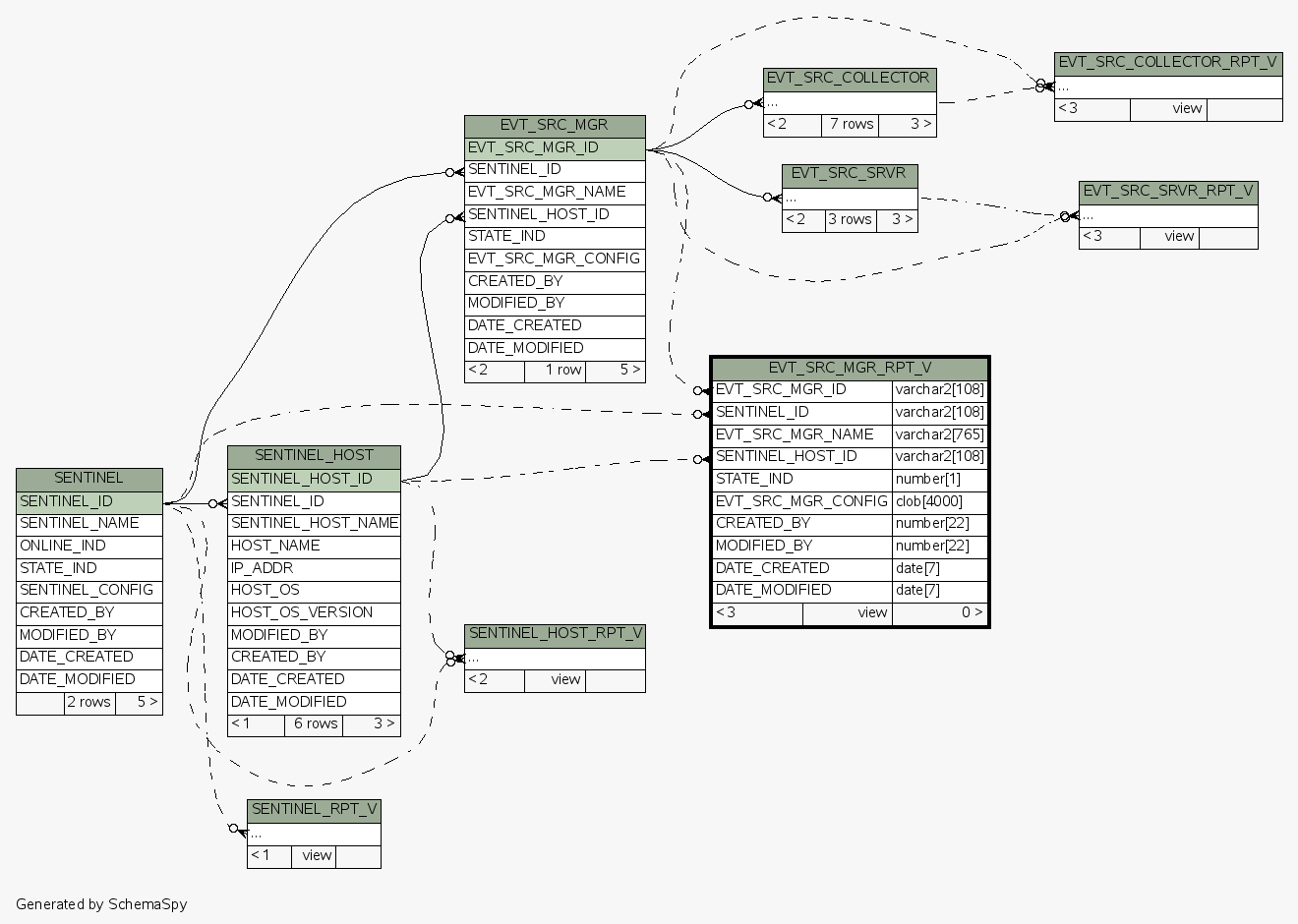Open the EVT_SRC_SRVR table title
This screenshot has height=924, width=1298.
coord(849,174)
